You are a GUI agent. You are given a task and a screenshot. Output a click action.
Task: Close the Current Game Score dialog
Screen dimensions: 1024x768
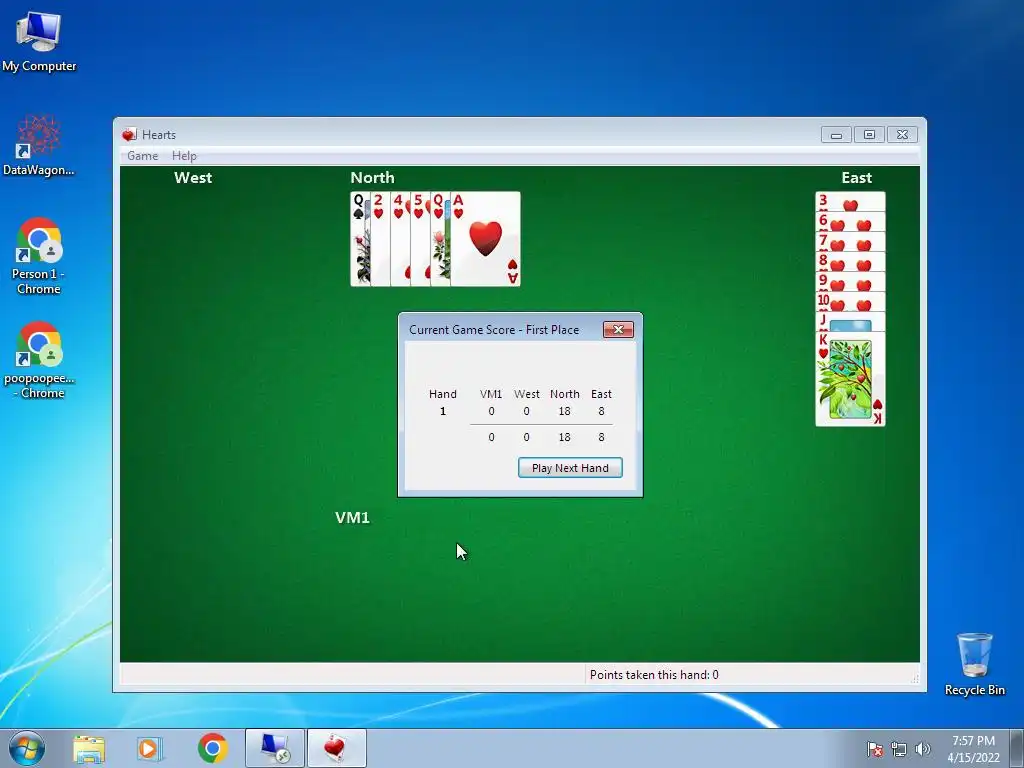[618, 329]
